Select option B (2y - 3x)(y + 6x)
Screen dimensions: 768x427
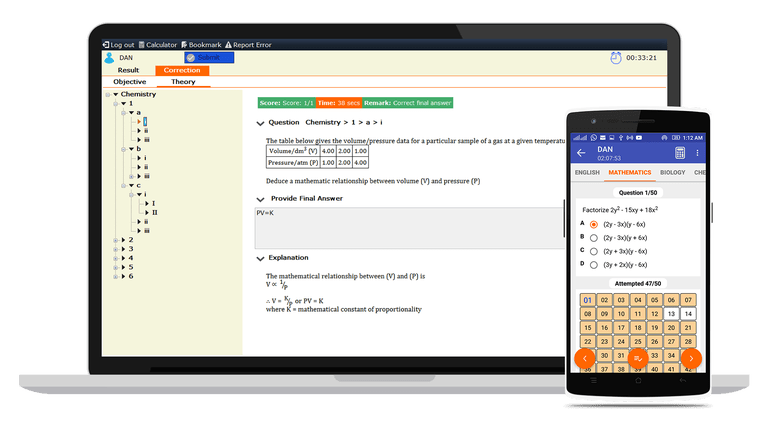click(594, 238)
